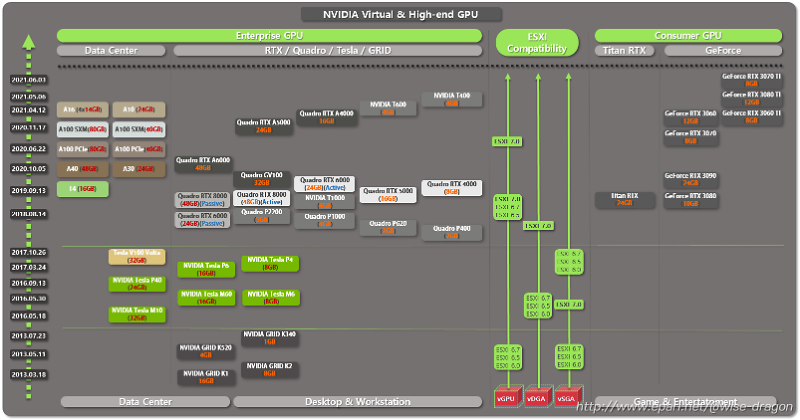Select the green T4 (16GB) box

coord(83,189)
